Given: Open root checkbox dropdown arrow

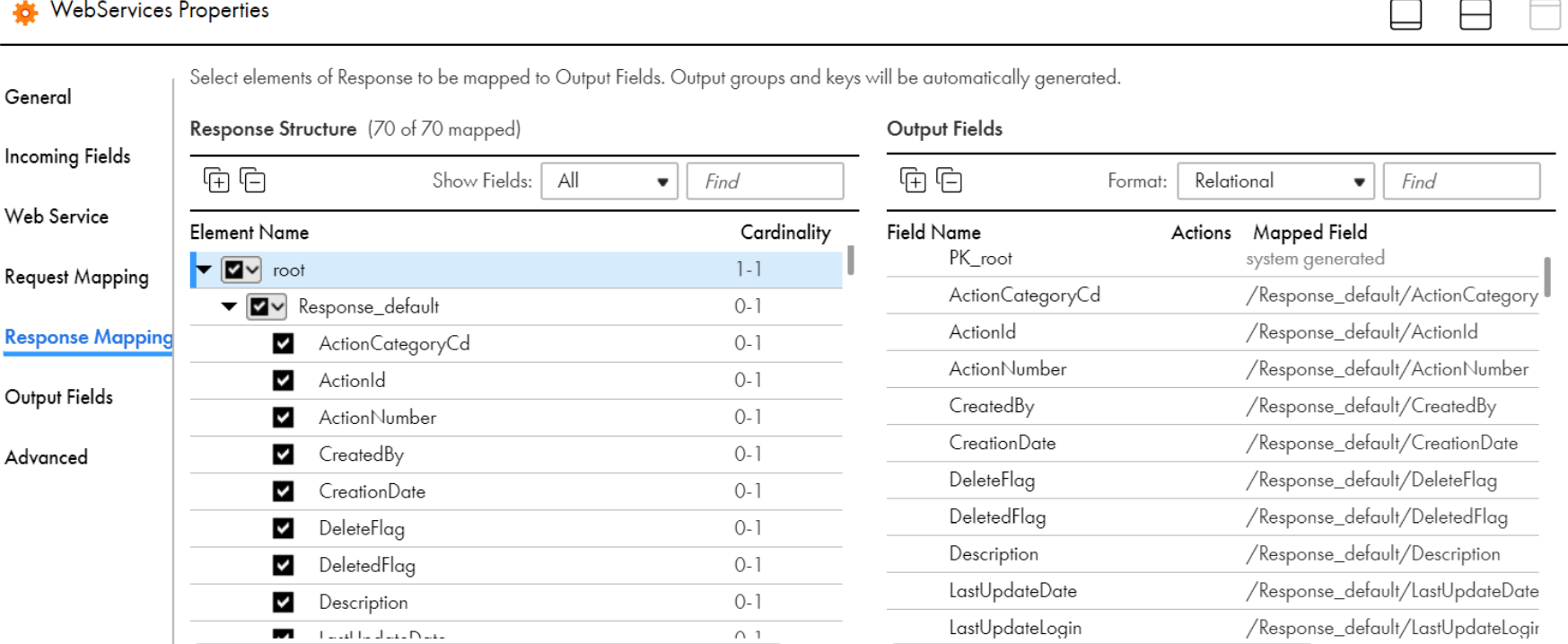Looking at the screenshot, I should click(252, 269).
